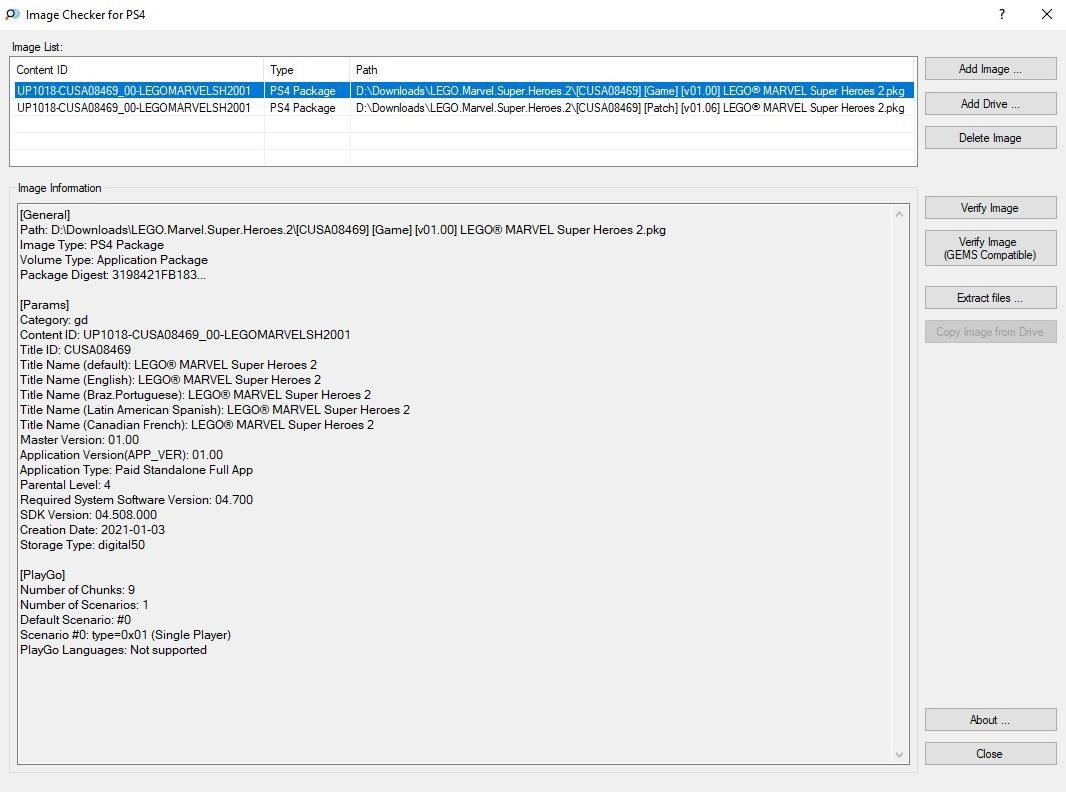Click the Path line under [General]
This screenshot has width=1066, height=792.
coord(343,230)
